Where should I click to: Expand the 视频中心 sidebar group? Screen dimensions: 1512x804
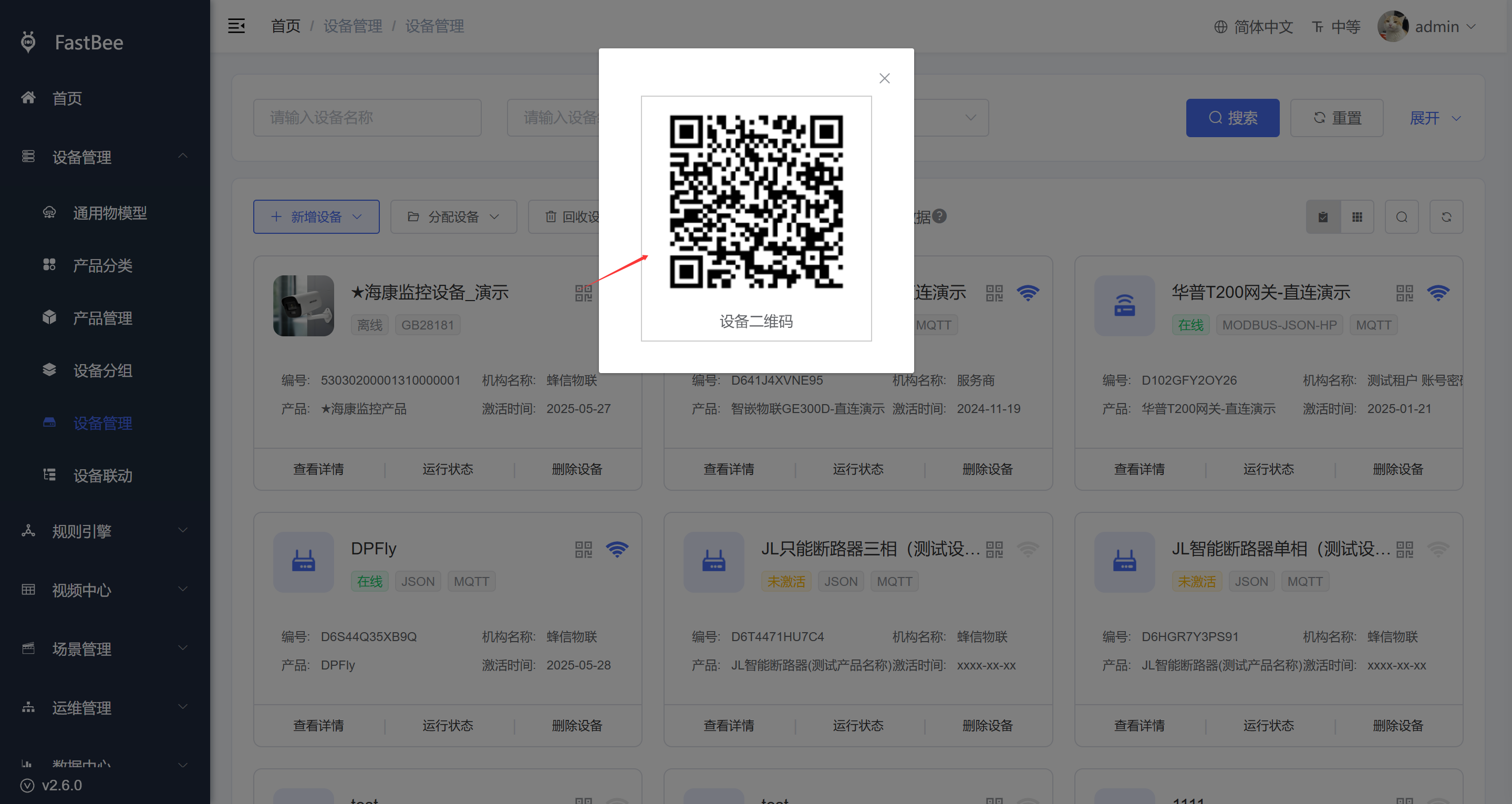click(105, 590)
